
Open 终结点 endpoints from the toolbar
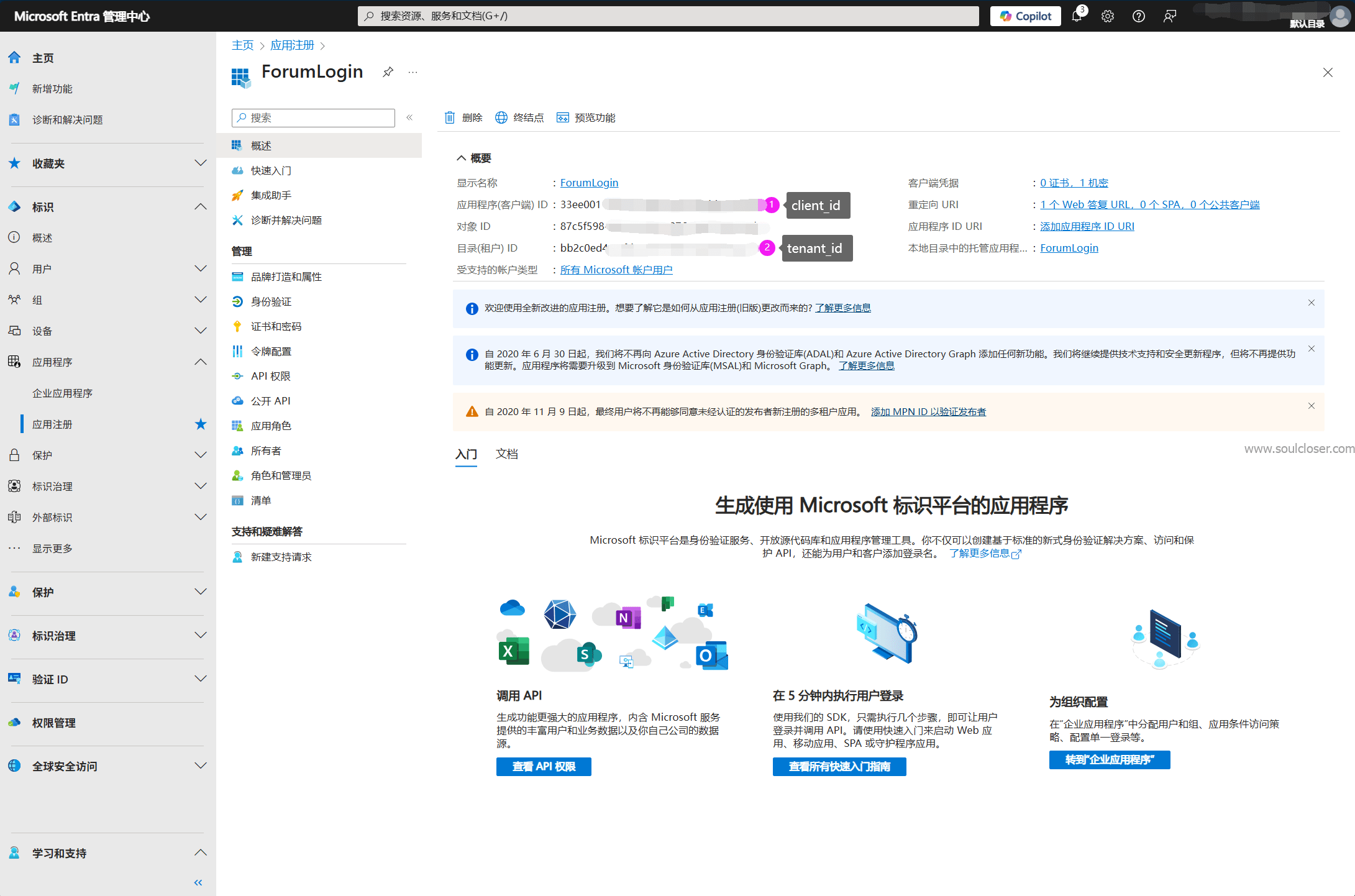point(519,117)
